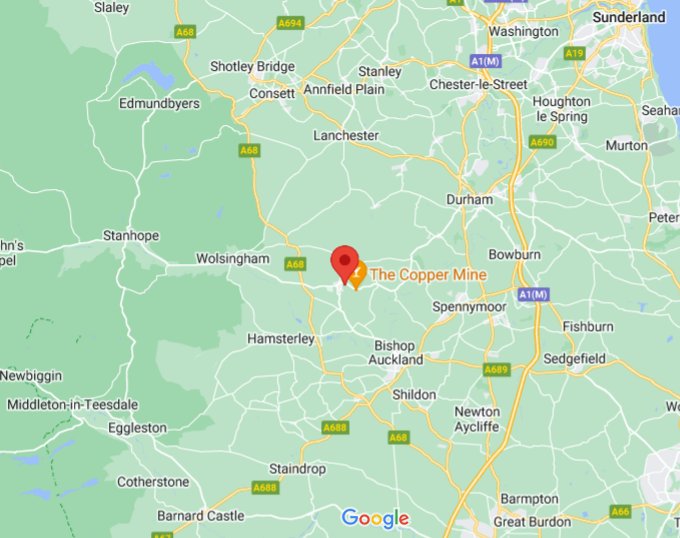Click the Google logo on the map
Viewport: 680px width, 538px height.
375,518
